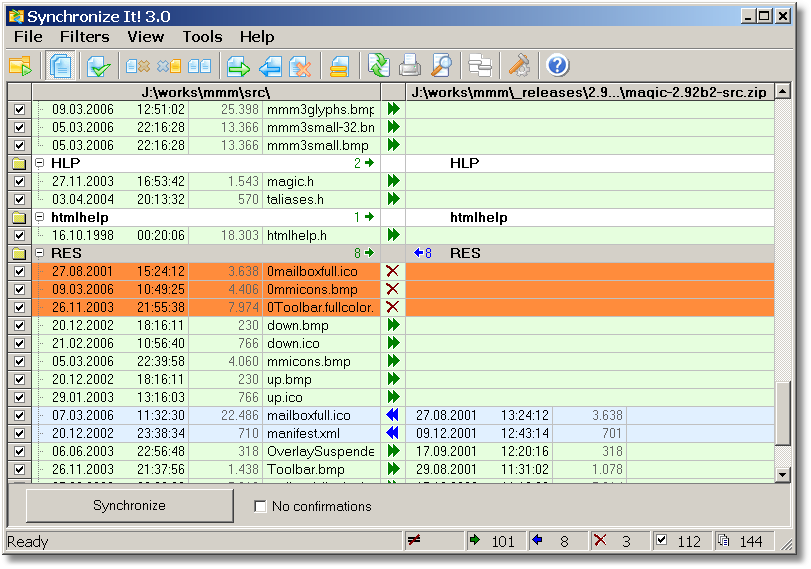Open the Filters menu
Image resolution: width=811 pixels, height=569 pixels.
(x=84, y=36)
